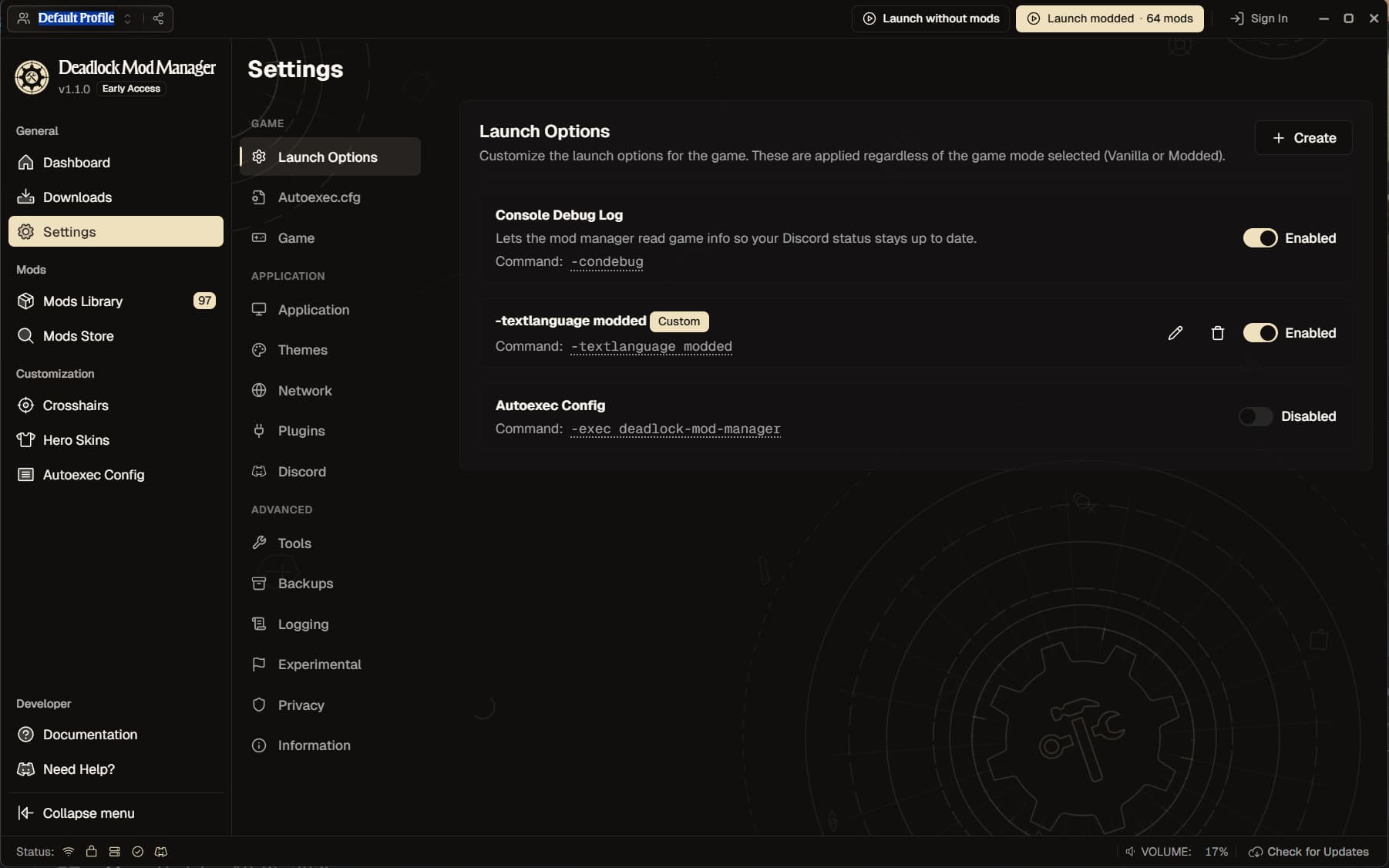Click the volume speaker icon

pos(1130,852)
